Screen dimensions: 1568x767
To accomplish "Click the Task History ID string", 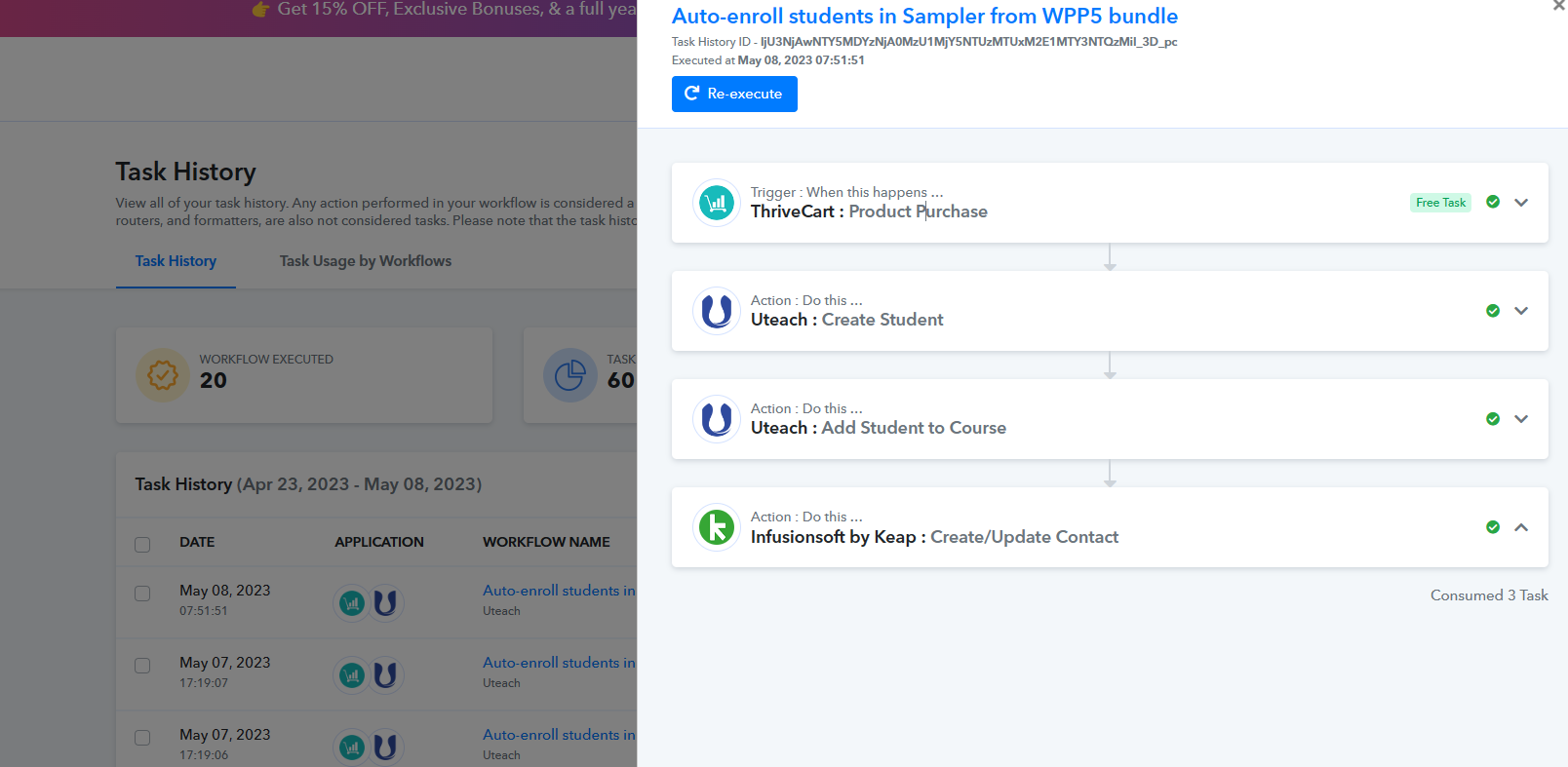I will click(x=969, y=42).
